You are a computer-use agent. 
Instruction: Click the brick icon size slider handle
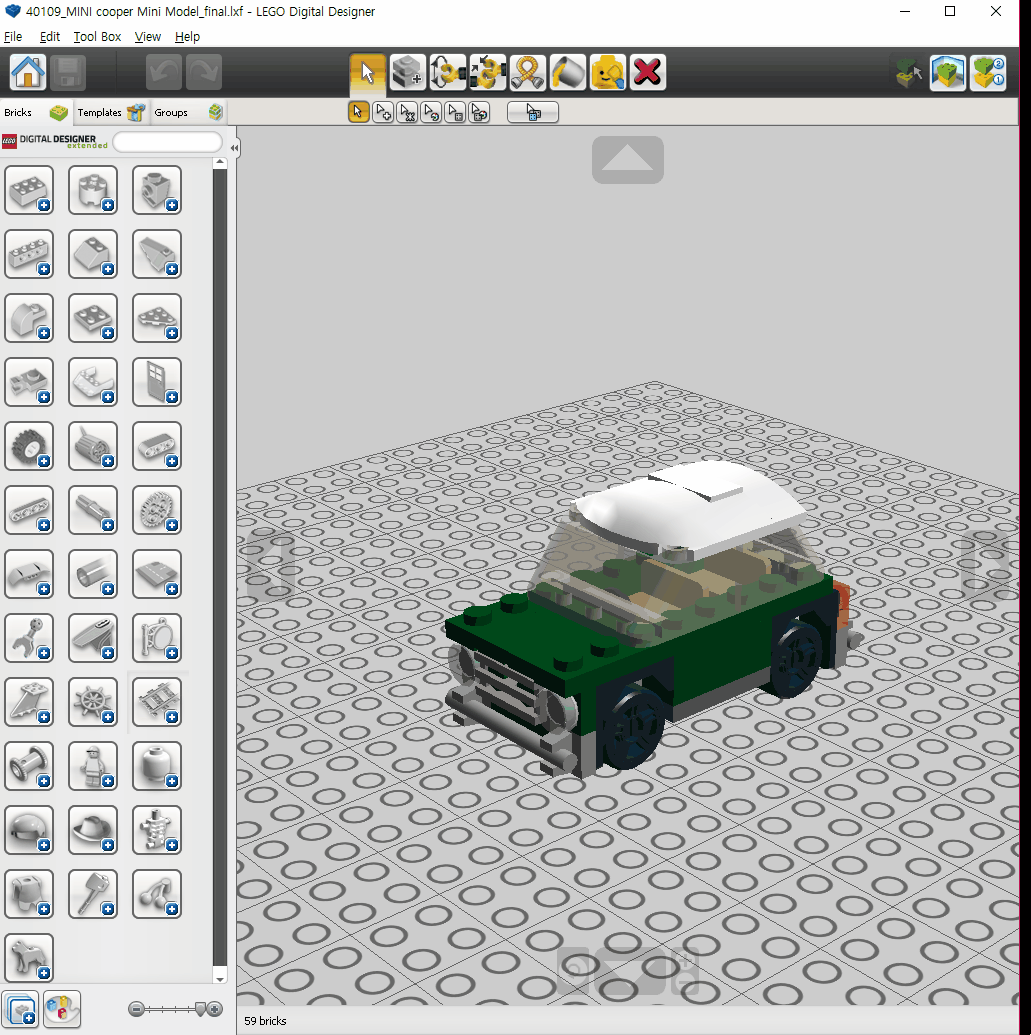[199, 1009]
